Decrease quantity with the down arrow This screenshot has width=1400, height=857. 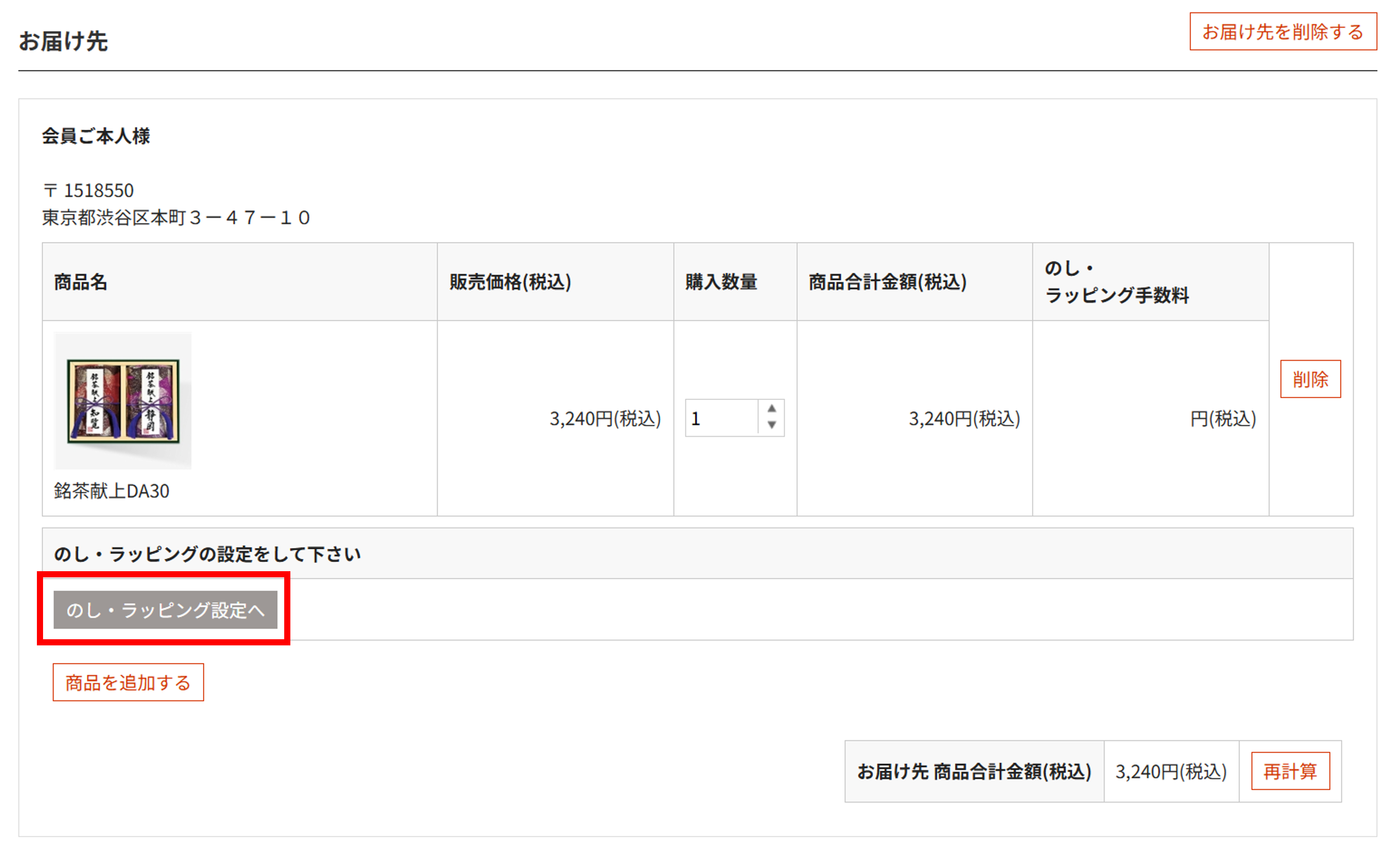[x=771, y=425]
